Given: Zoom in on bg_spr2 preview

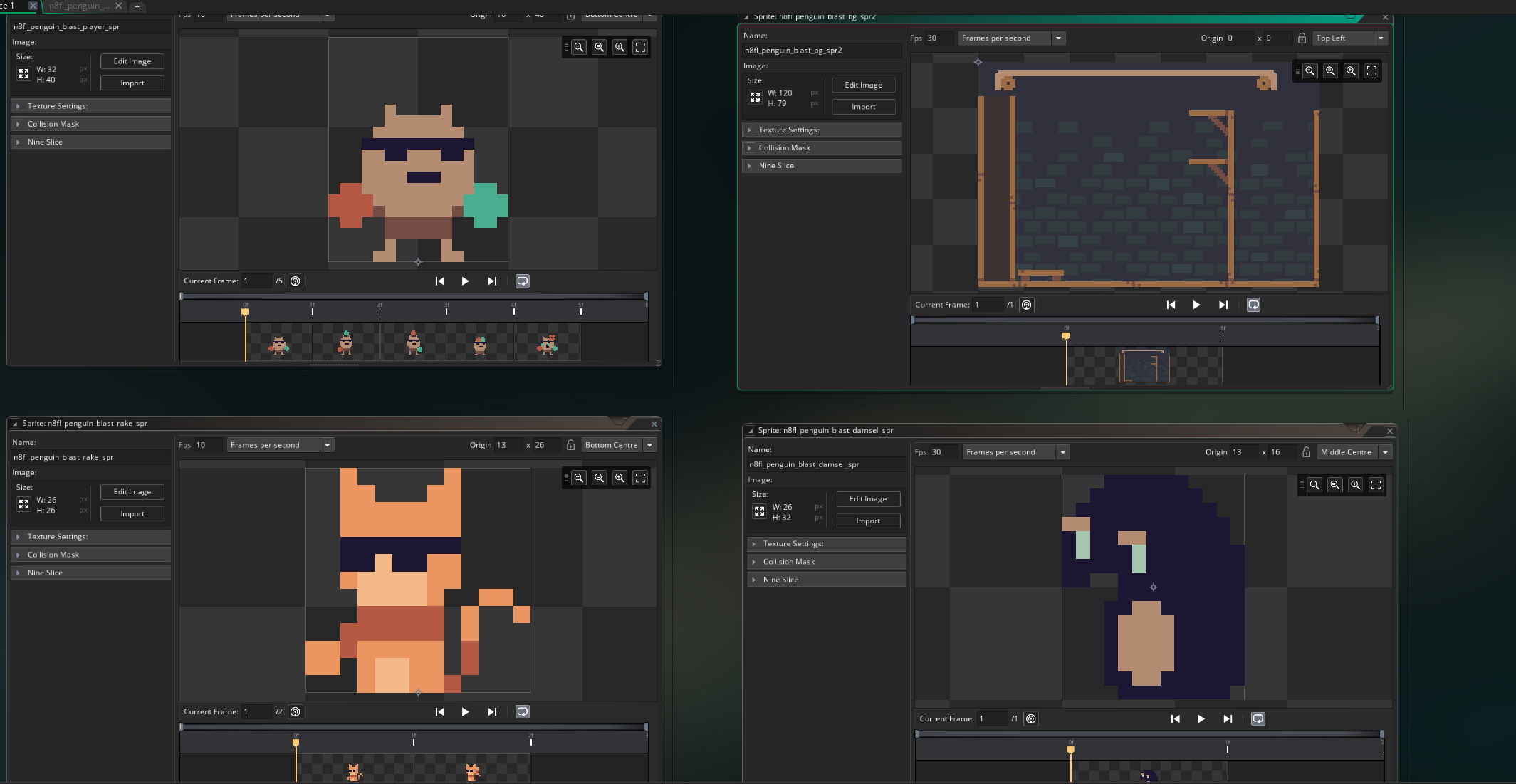Looking at the screenshot, I should [1352, 70].
